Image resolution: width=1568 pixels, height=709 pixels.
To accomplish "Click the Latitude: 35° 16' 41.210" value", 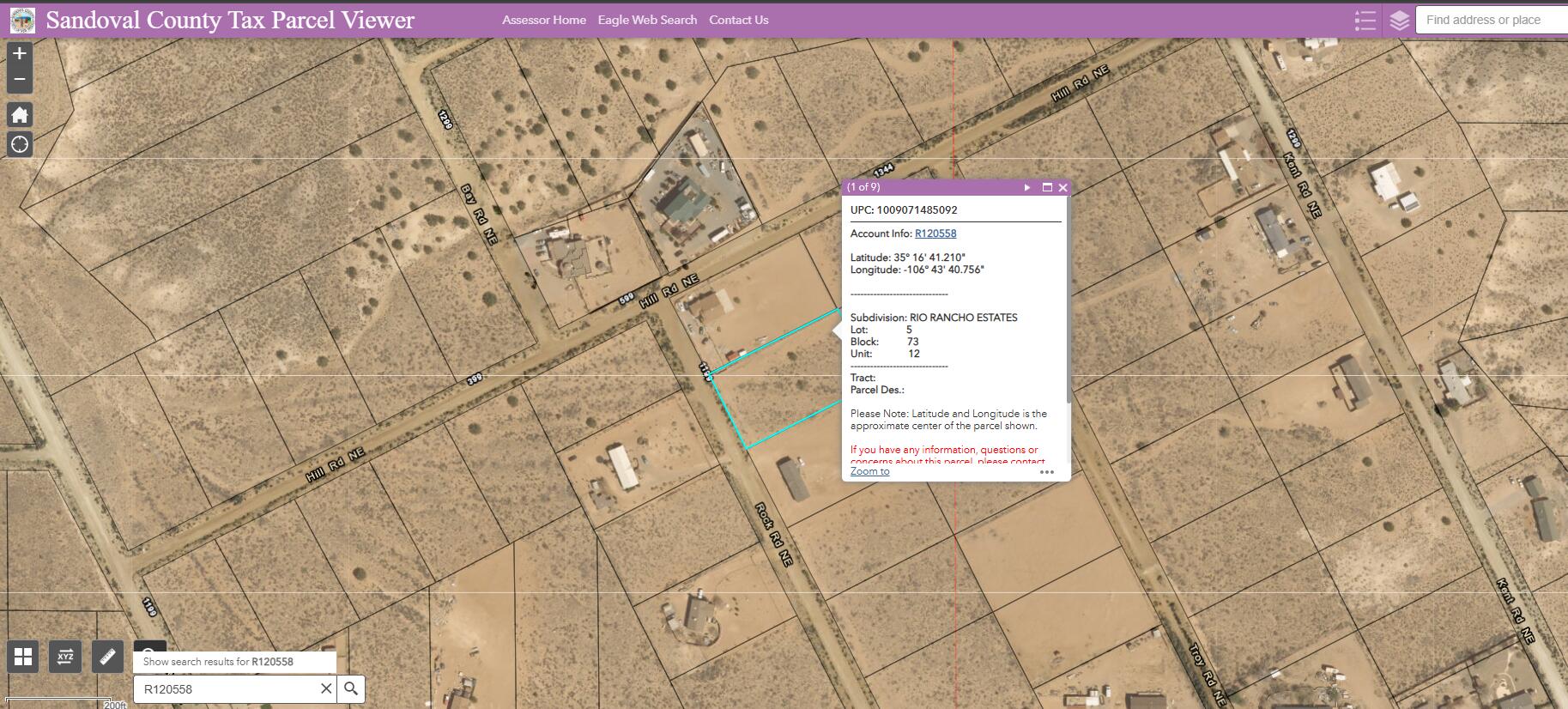I will coord(908,258).
